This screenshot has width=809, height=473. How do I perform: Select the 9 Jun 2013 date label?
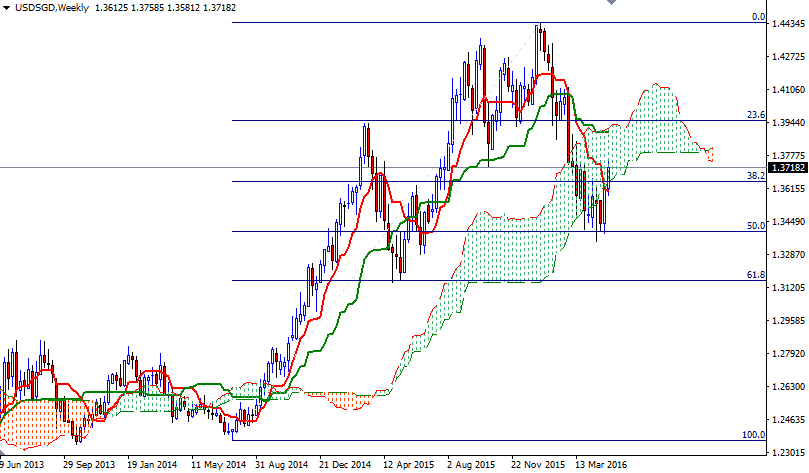[20, 465]
